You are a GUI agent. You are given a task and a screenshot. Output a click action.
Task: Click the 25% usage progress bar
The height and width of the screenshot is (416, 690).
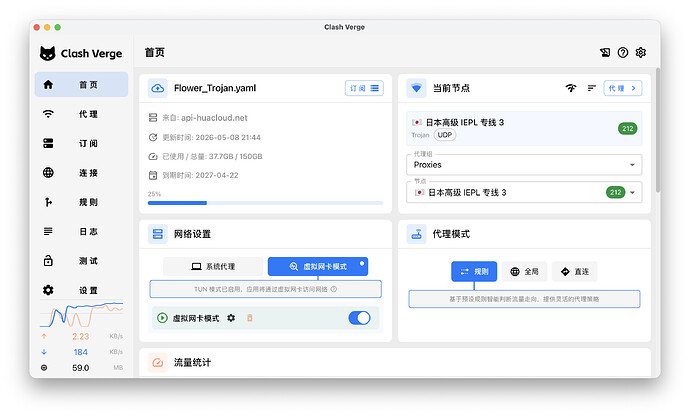(265, 203)
